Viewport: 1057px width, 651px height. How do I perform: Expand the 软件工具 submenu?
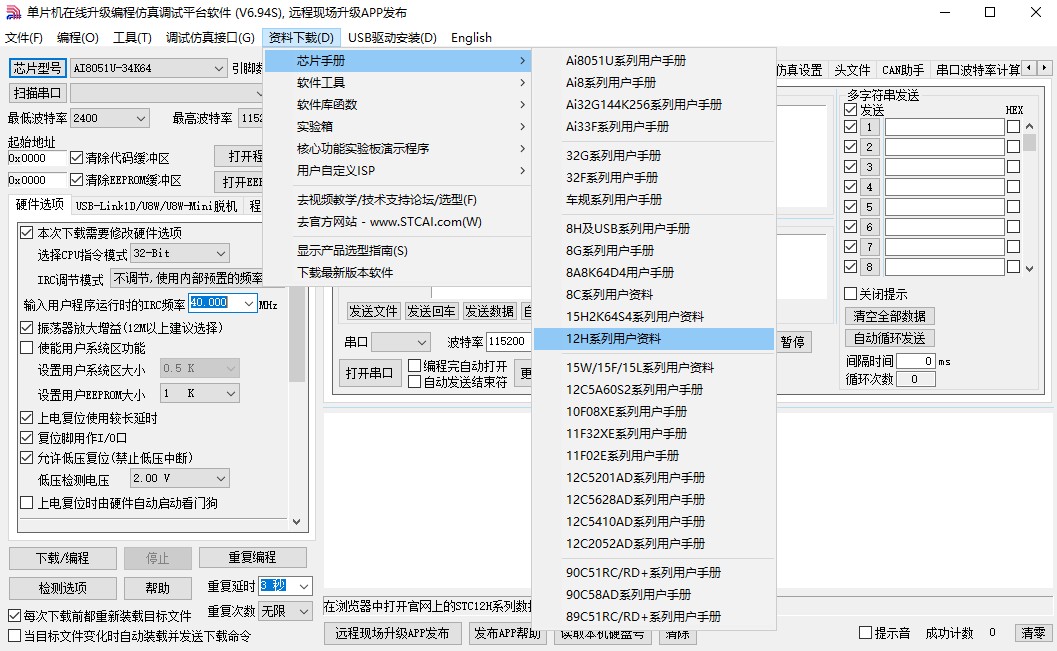pyautogui.click(x=398, y=82)
